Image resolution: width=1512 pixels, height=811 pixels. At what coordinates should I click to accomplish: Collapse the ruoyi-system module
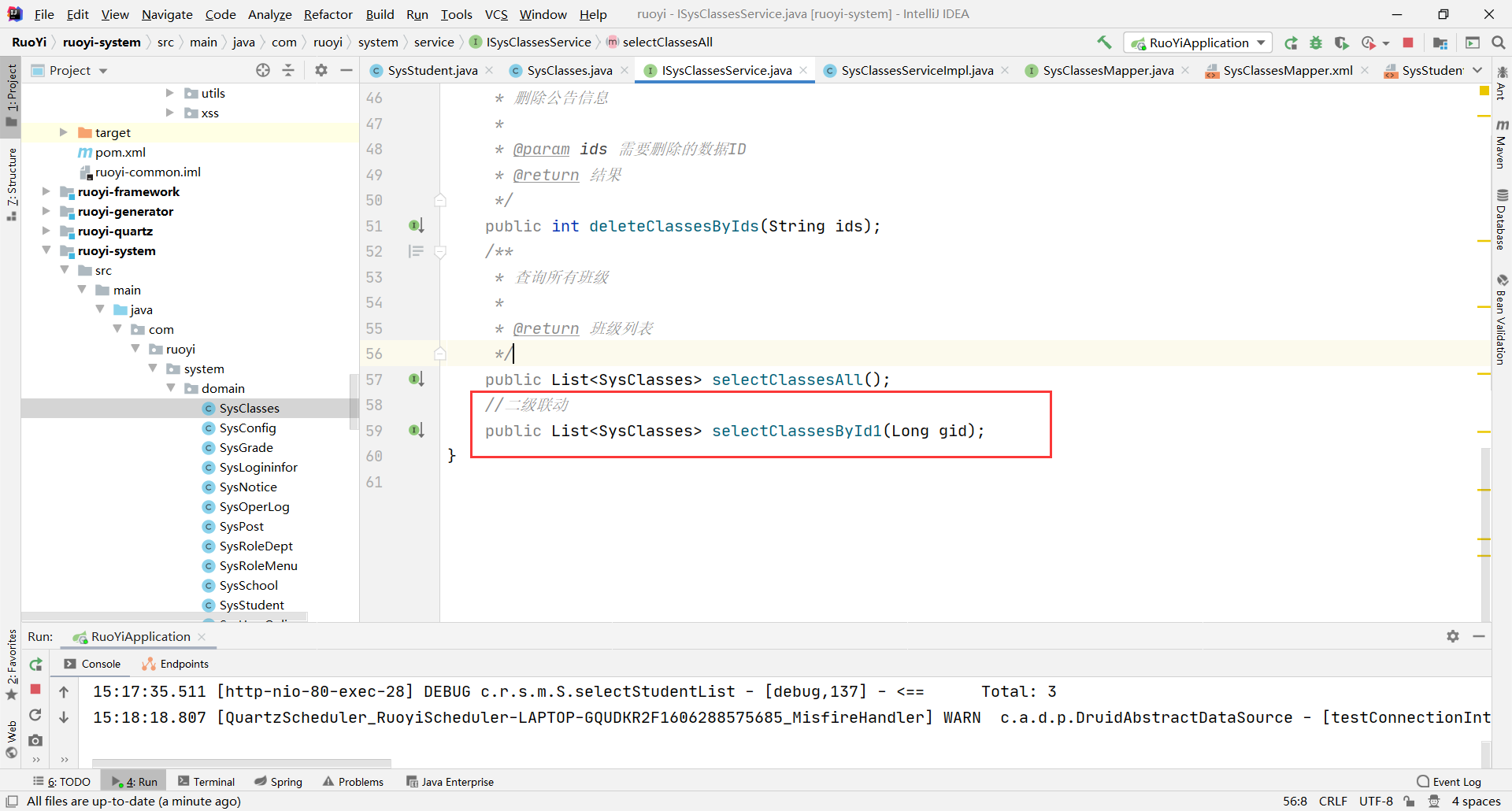(46, 250)
